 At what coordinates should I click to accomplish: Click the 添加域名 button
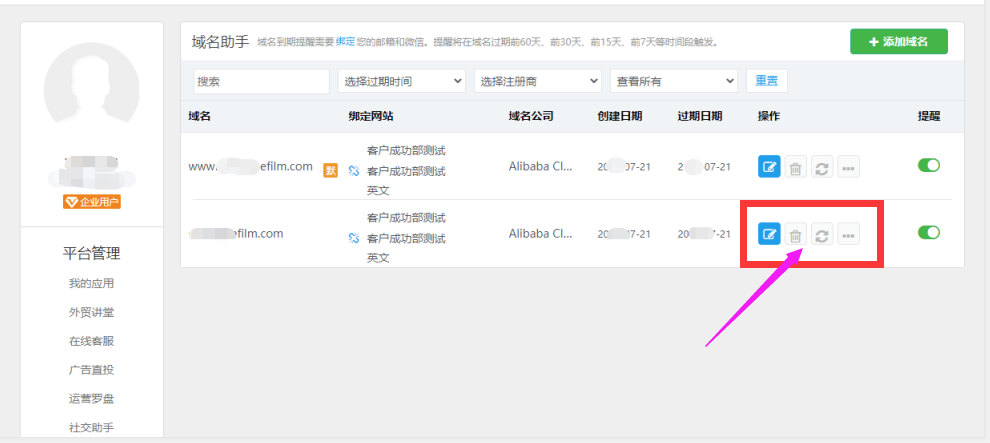[898, 42]
